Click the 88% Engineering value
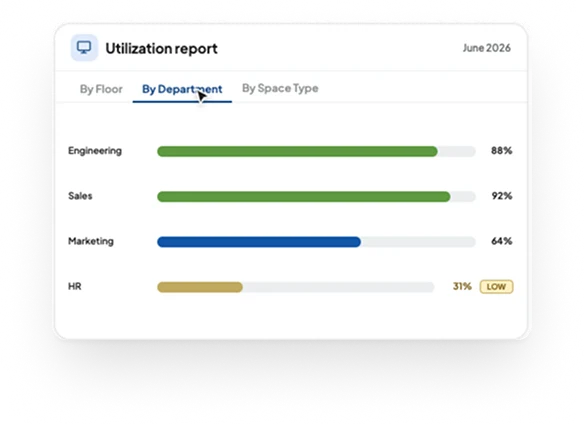The width and height of the screenshot is (584, 424). tap(501, 151)
